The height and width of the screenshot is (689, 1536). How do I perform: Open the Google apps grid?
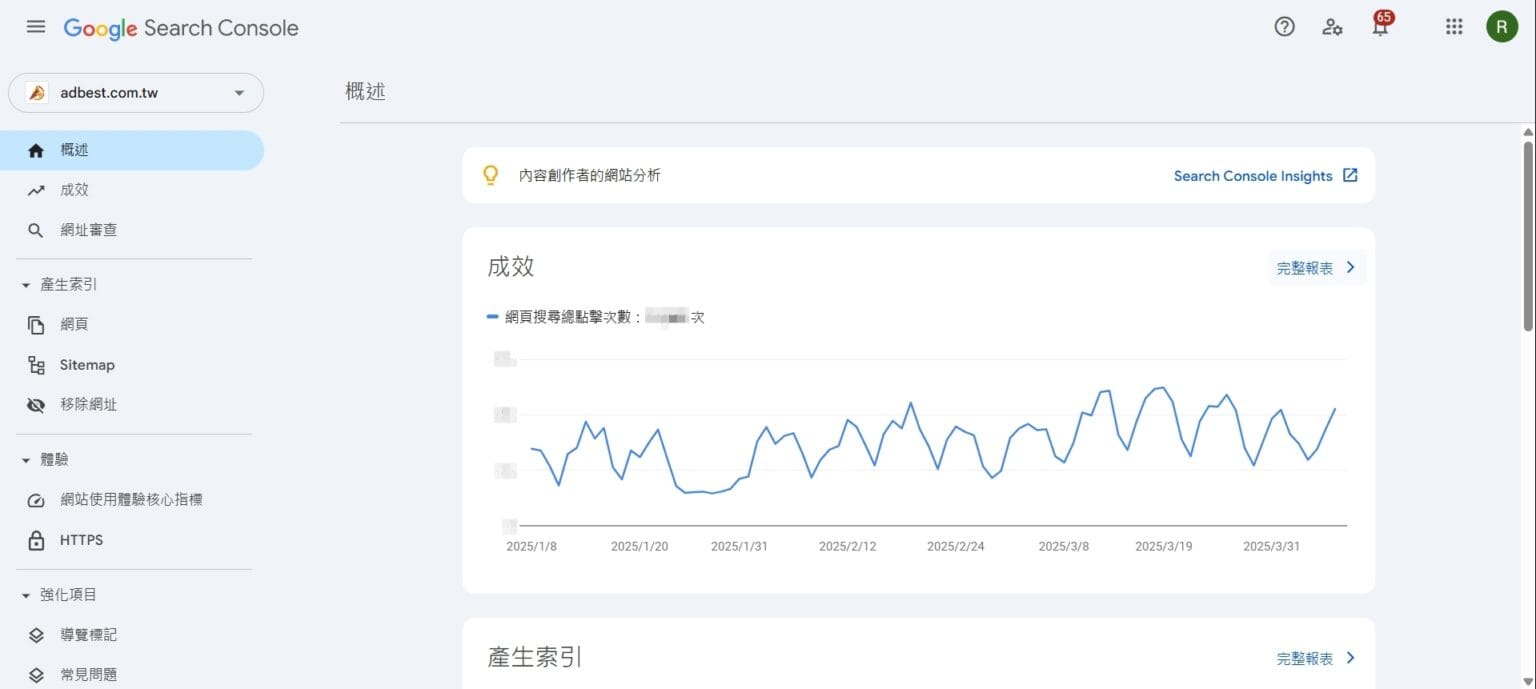tap(1454, 27)
